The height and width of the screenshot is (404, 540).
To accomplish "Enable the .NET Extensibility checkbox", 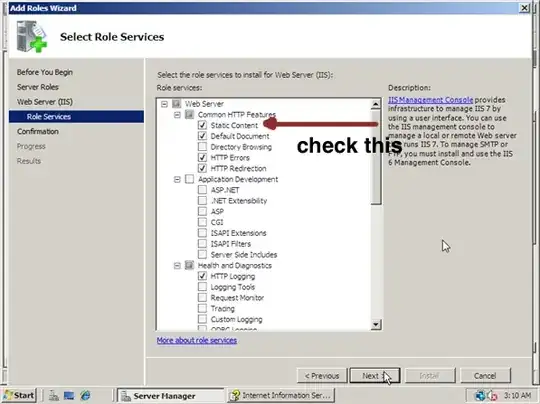I will point(202,200).
